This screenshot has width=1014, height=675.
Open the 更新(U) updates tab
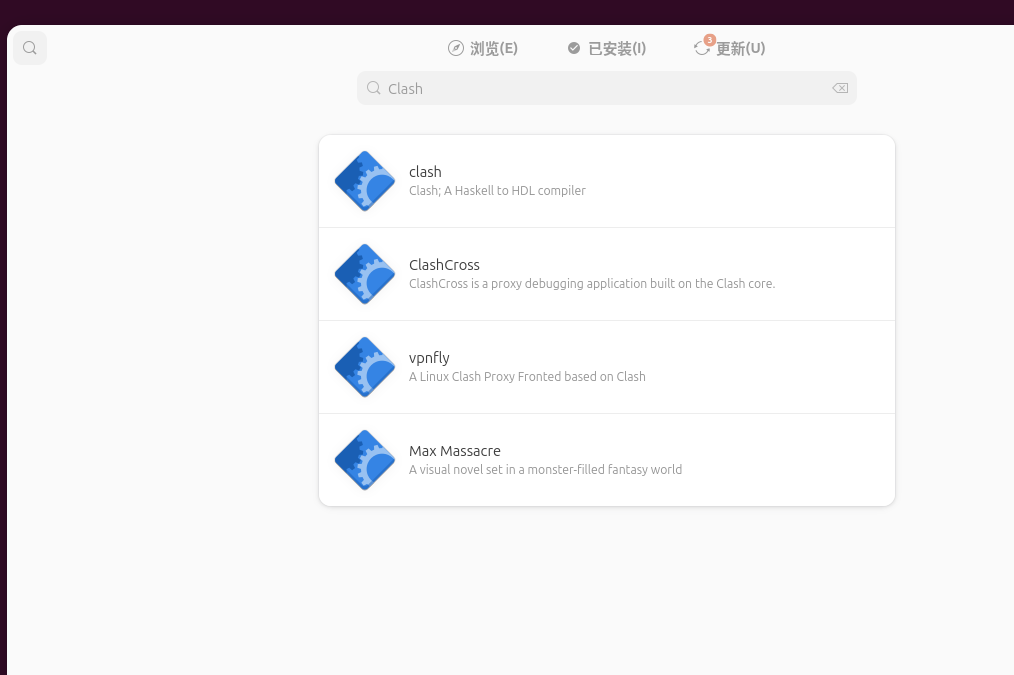(x=729, y=48)
